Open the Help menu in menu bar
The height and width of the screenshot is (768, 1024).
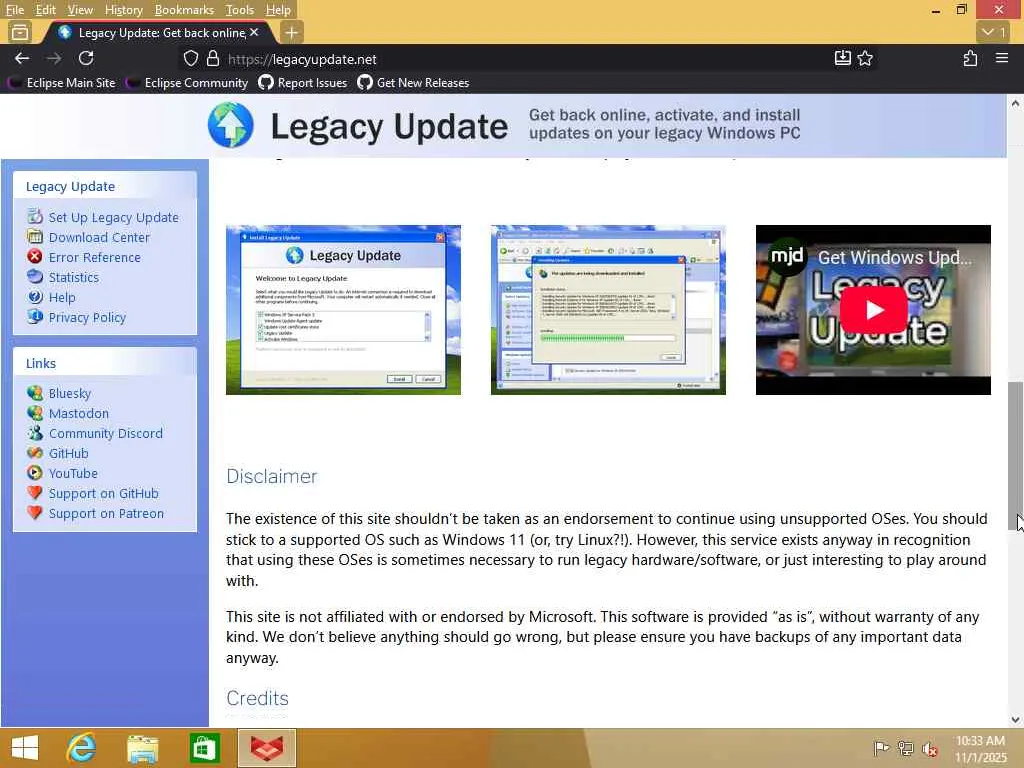pyautogui.click(x=278, y=10)
